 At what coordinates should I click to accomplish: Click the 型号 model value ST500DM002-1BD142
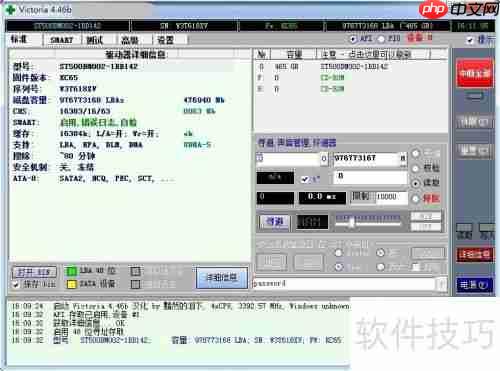point(98,66)
